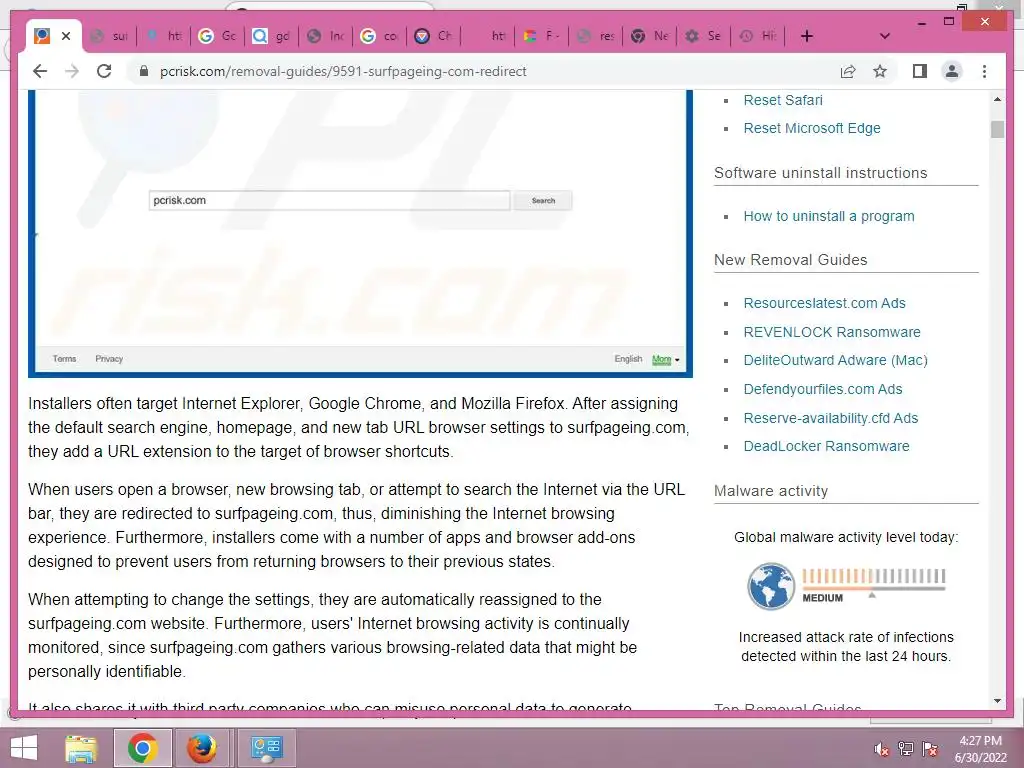Open Chrome three-dot menu
This screenshot has width=1024, height=768.
click(x=984, y=71)
